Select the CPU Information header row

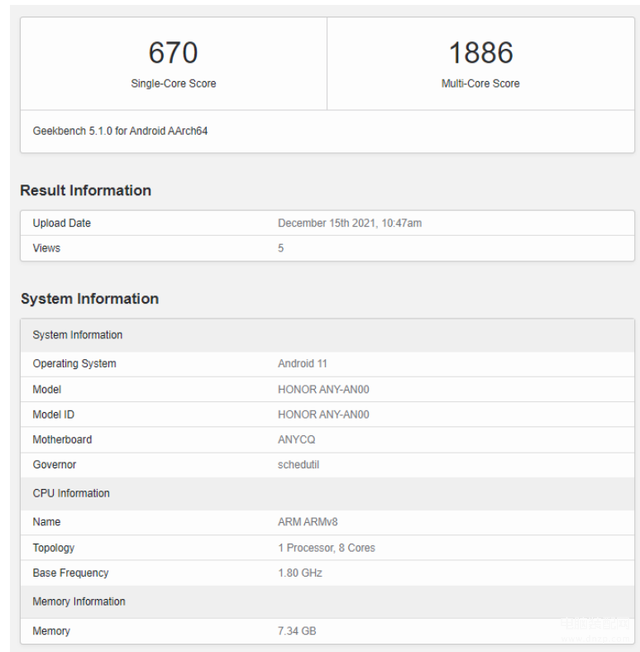[327, 494]
